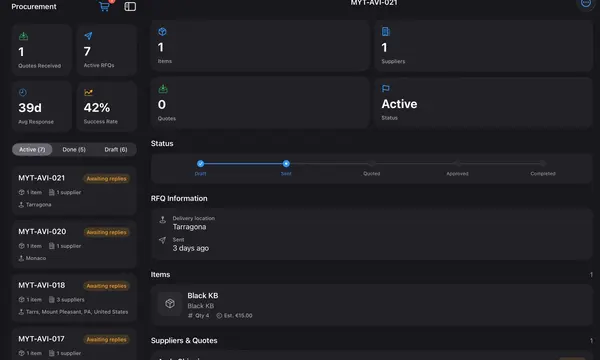The image size is (600, 360).
Task: Click the Avg Response clock icon
Action: (x=23, y=92)
